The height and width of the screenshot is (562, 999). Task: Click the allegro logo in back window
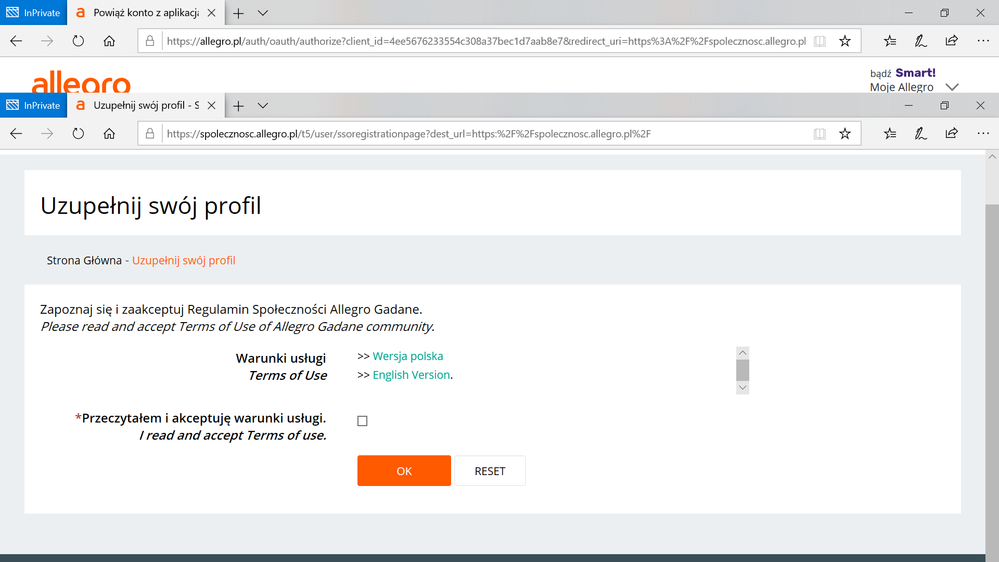[x=81, y=82]
